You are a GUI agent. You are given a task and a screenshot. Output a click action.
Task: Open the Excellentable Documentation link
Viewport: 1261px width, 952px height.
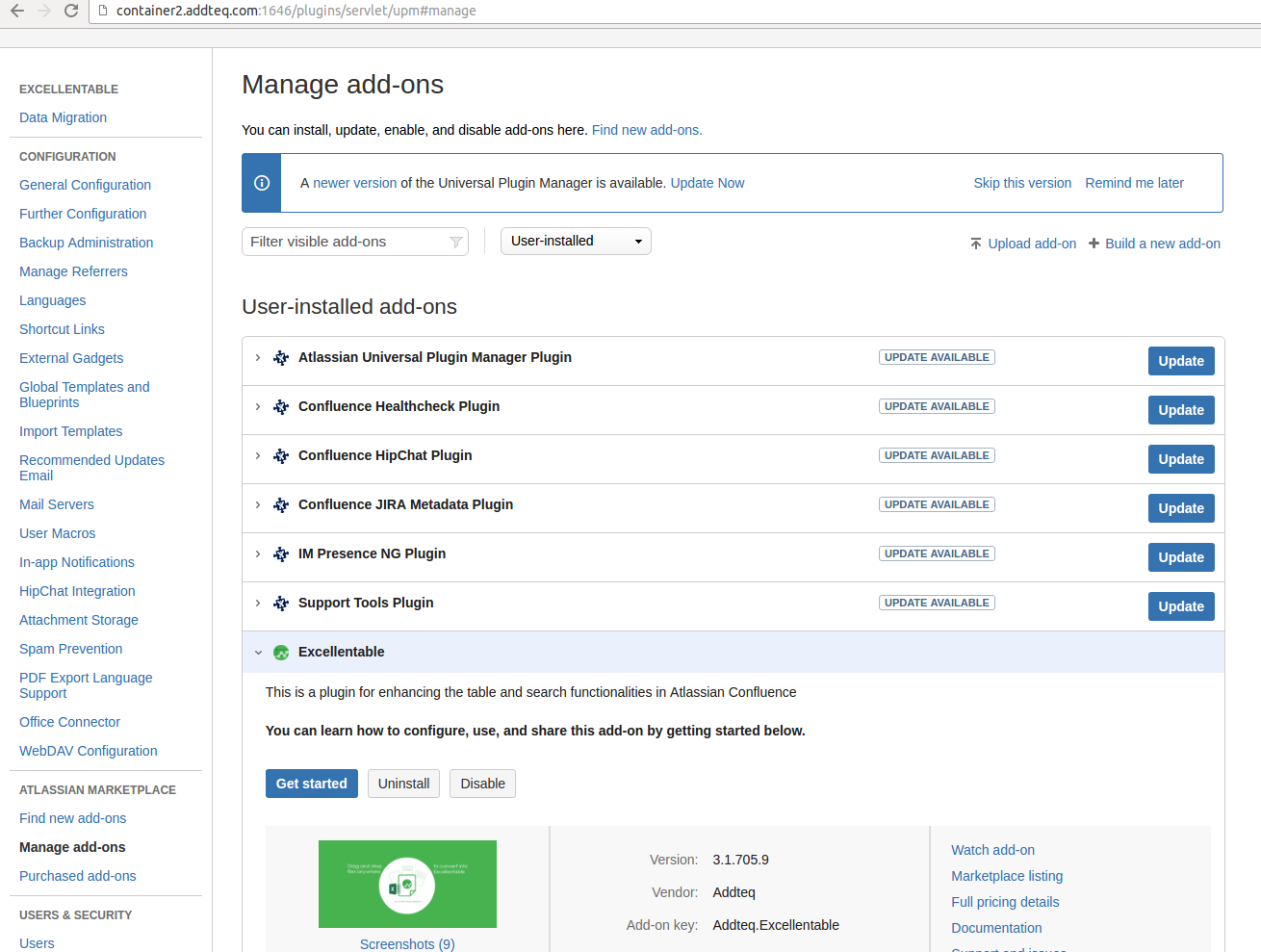[x=996, y=928]
